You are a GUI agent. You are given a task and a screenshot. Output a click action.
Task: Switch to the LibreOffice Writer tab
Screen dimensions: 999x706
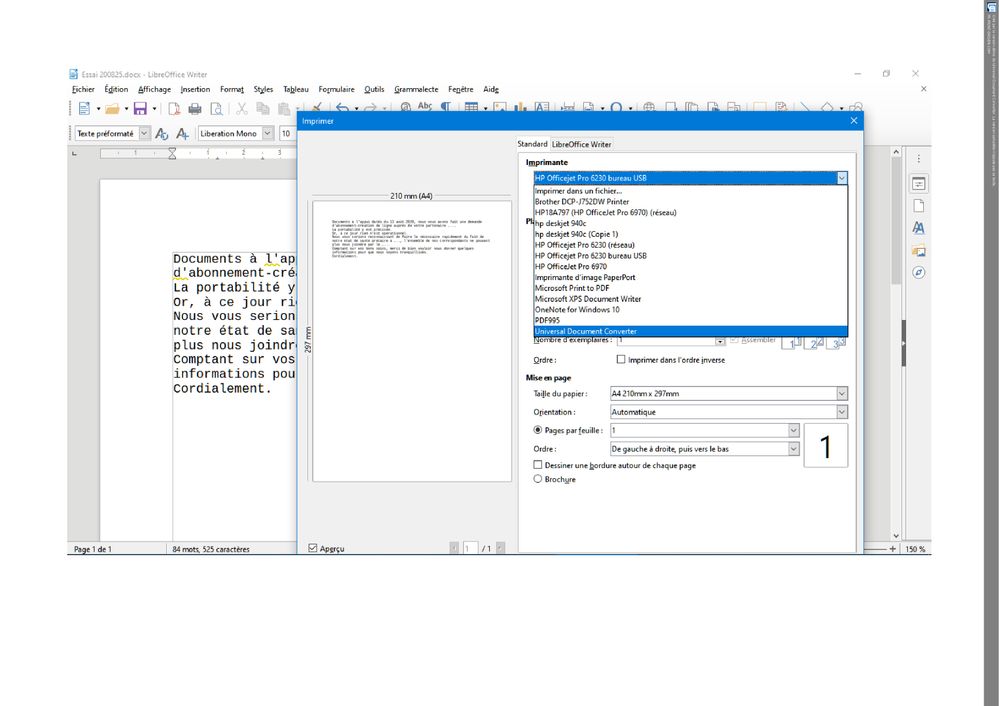click(581, 145)
